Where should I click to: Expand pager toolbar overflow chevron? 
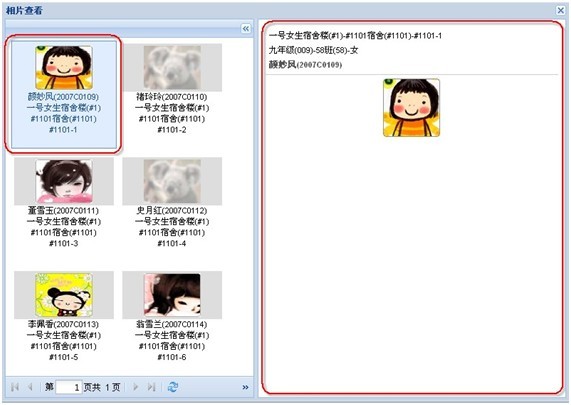pos(245,387)
